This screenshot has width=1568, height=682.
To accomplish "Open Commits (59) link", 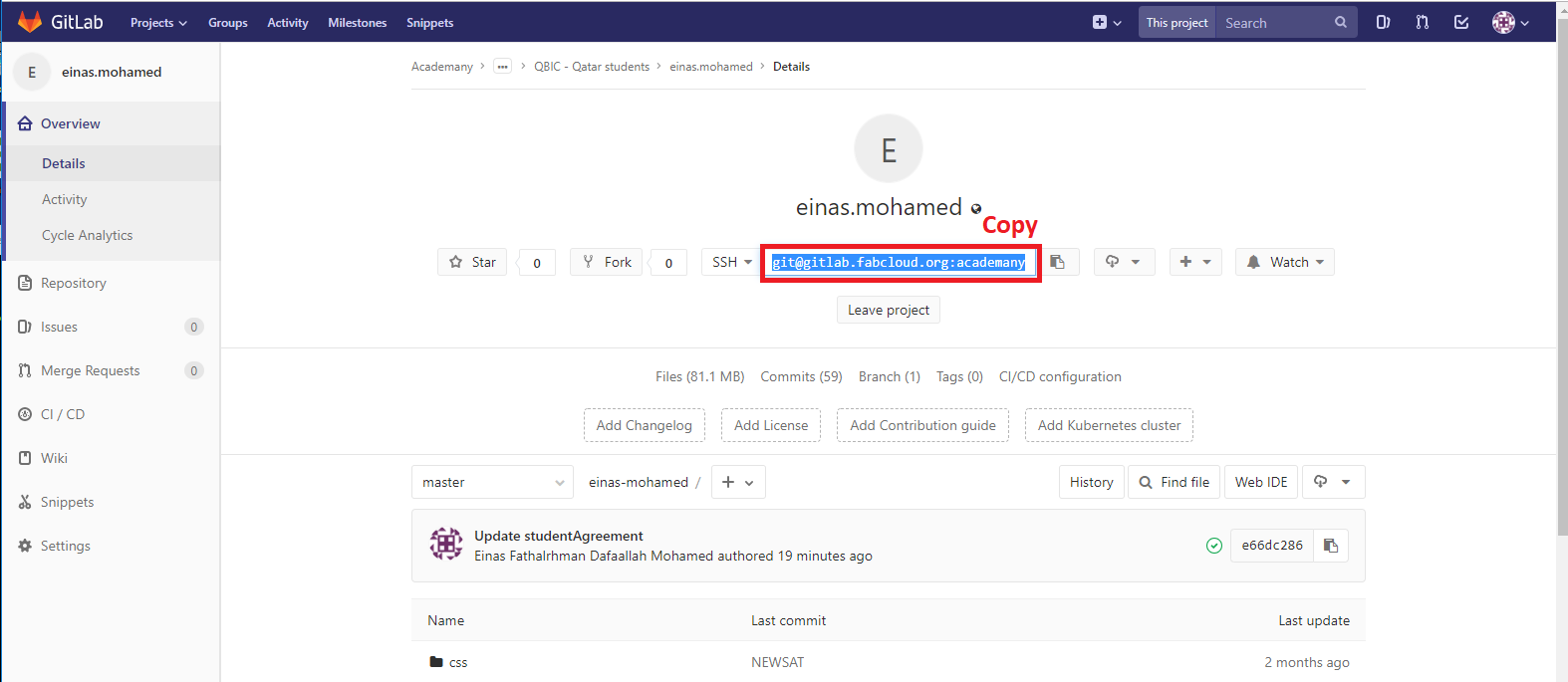I will point(801,376).
